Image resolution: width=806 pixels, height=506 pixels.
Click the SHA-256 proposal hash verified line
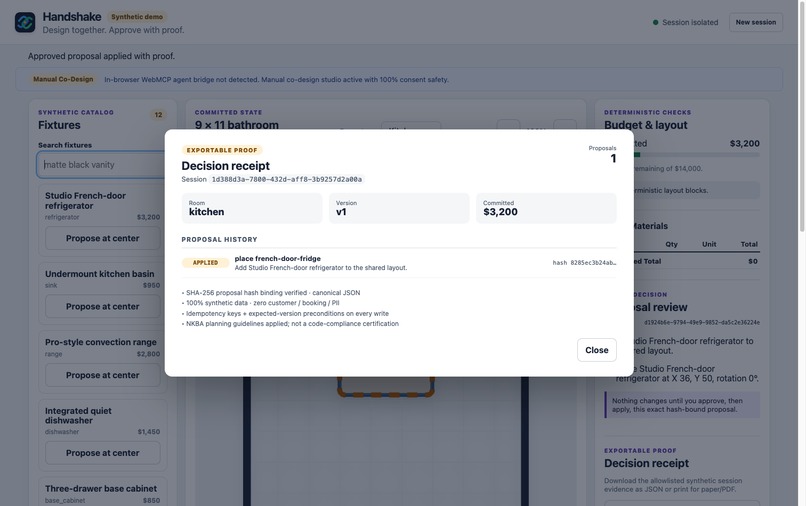click(x=271, y=293)
